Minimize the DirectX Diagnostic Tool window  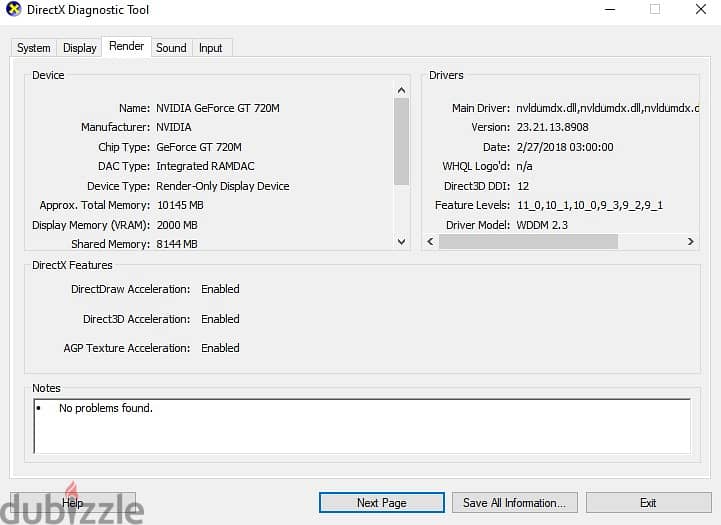click(x=610, y=10)
